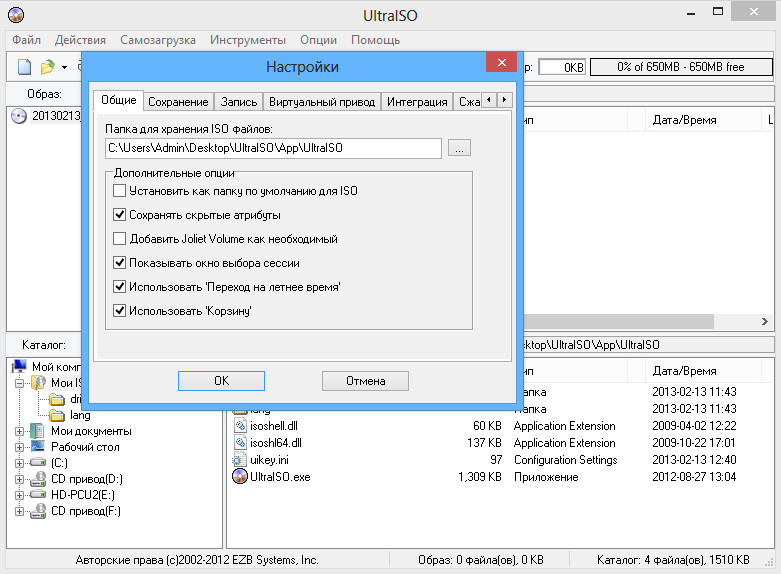The image size is (781, 574).
Task: Toggle 'Использовать Корзину' checkbox
Action: [120, 311]
